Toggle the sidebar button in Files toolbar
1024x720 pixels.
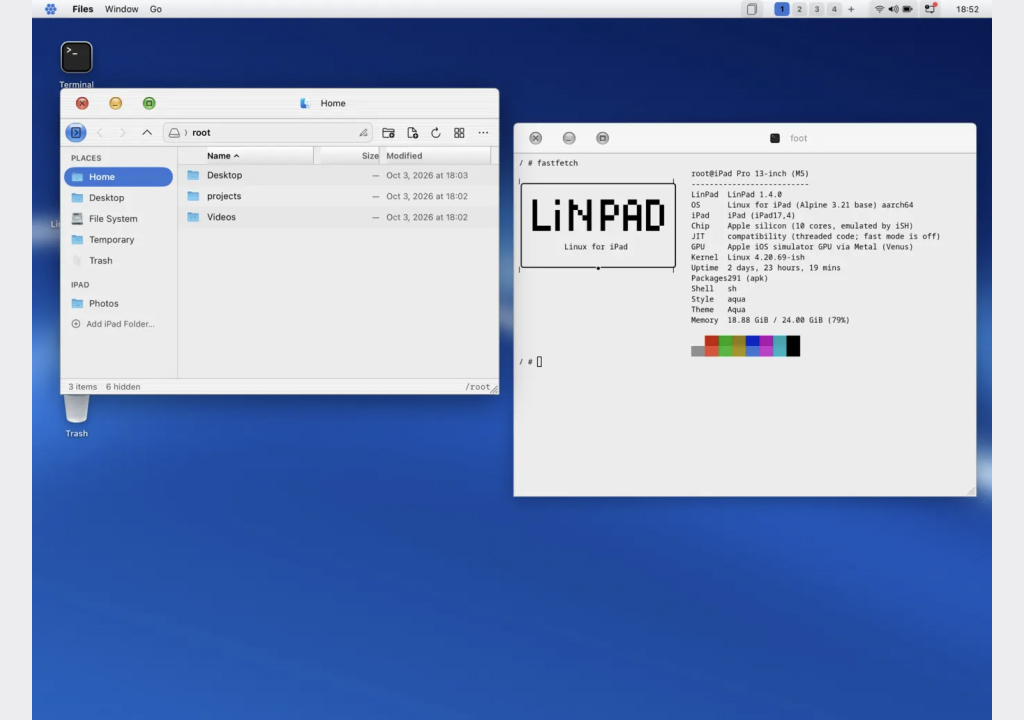click(76, 133)
